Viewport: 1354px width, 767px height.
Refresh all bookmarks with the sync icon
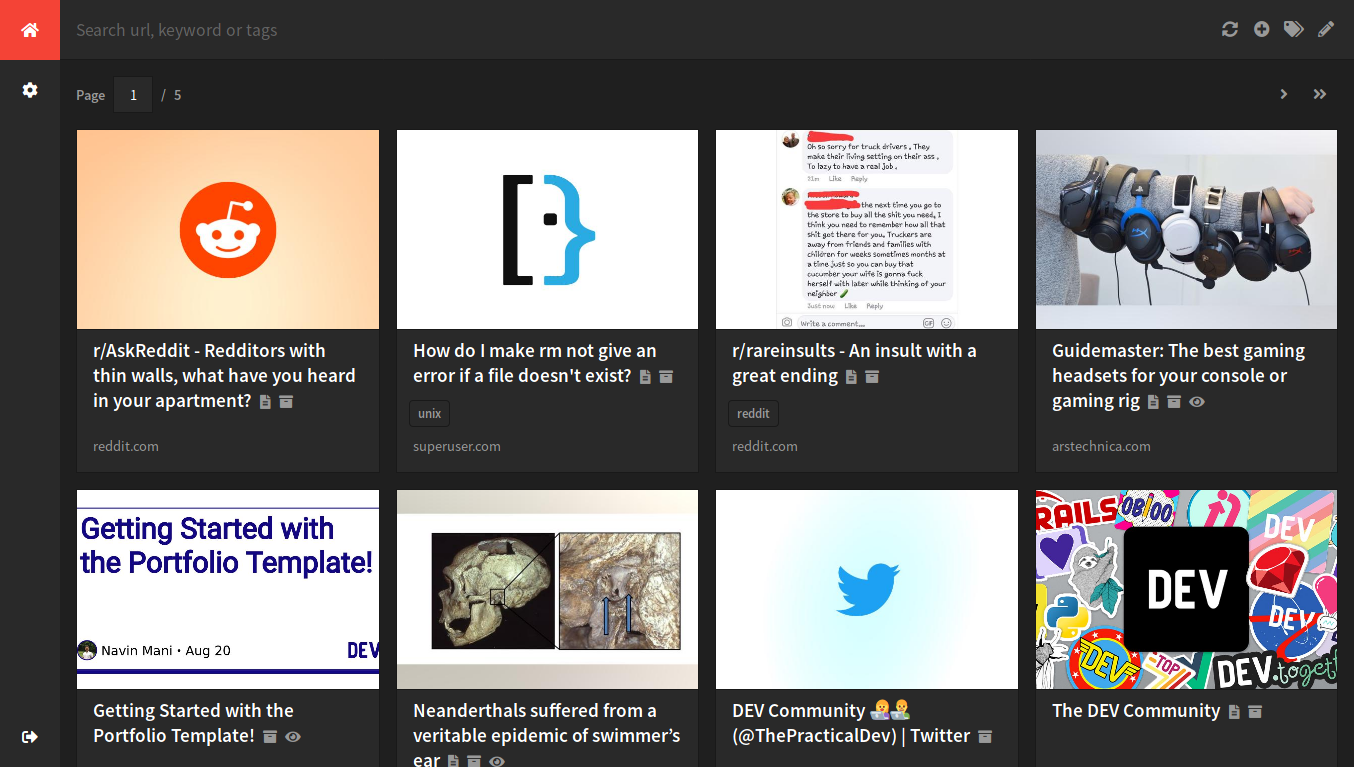coord(1229,29)
